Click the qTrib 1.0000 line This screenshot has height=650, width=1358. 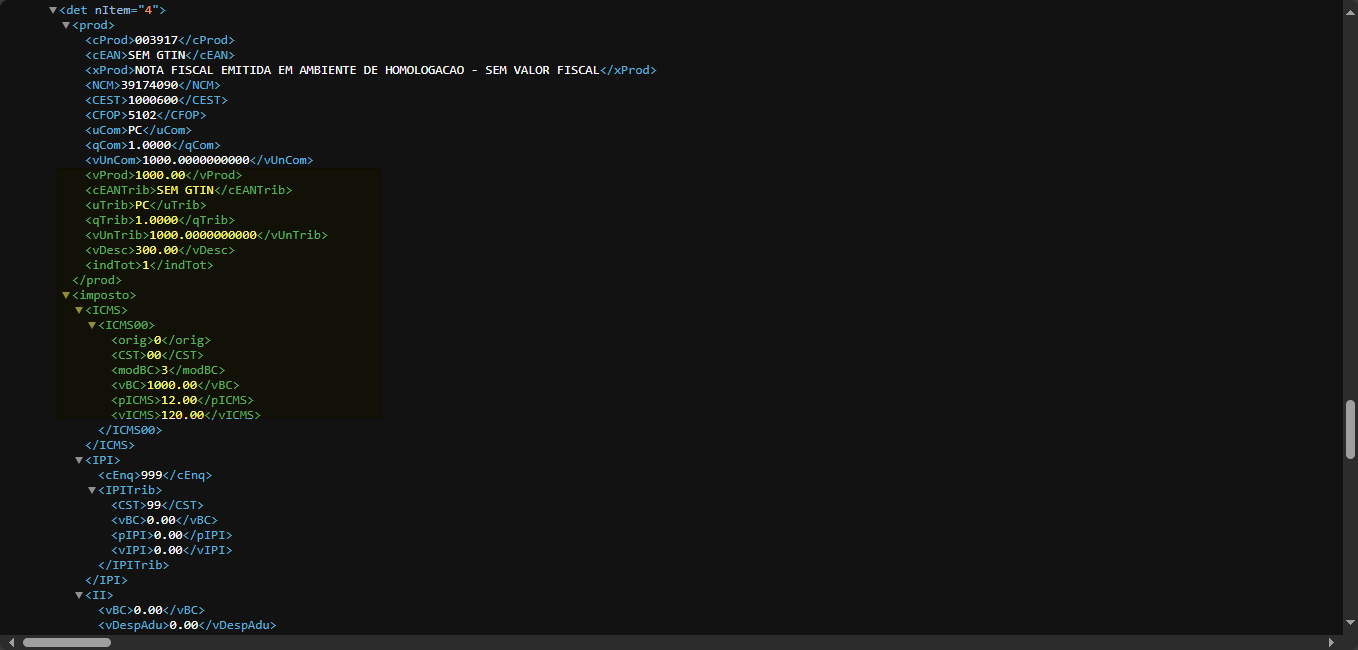(160, 220)
